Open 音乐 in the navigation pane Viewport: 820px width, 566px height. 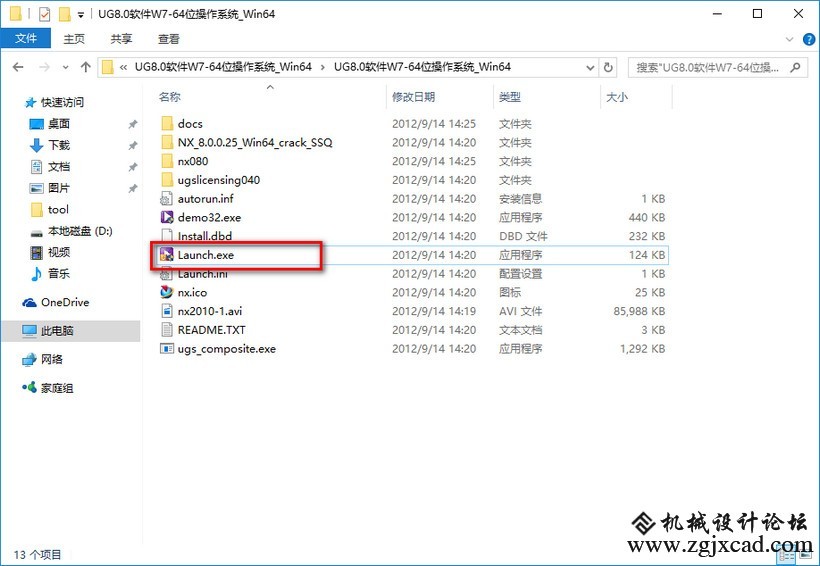[x=59, y=273]
